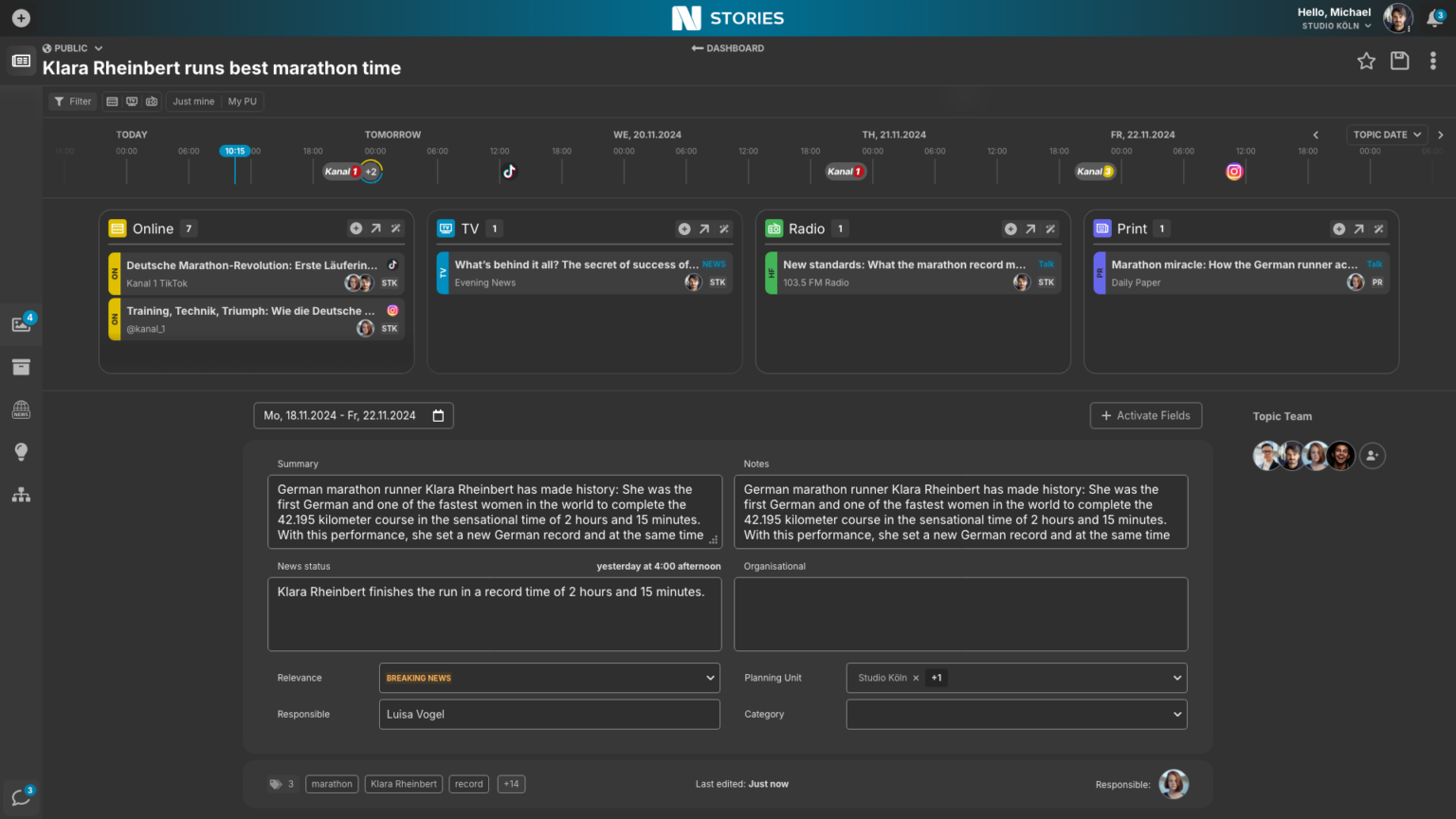Toggle the online channel type filter icon
The image size is (1456, 819).
pyautogui.click(x=112, y=101)
